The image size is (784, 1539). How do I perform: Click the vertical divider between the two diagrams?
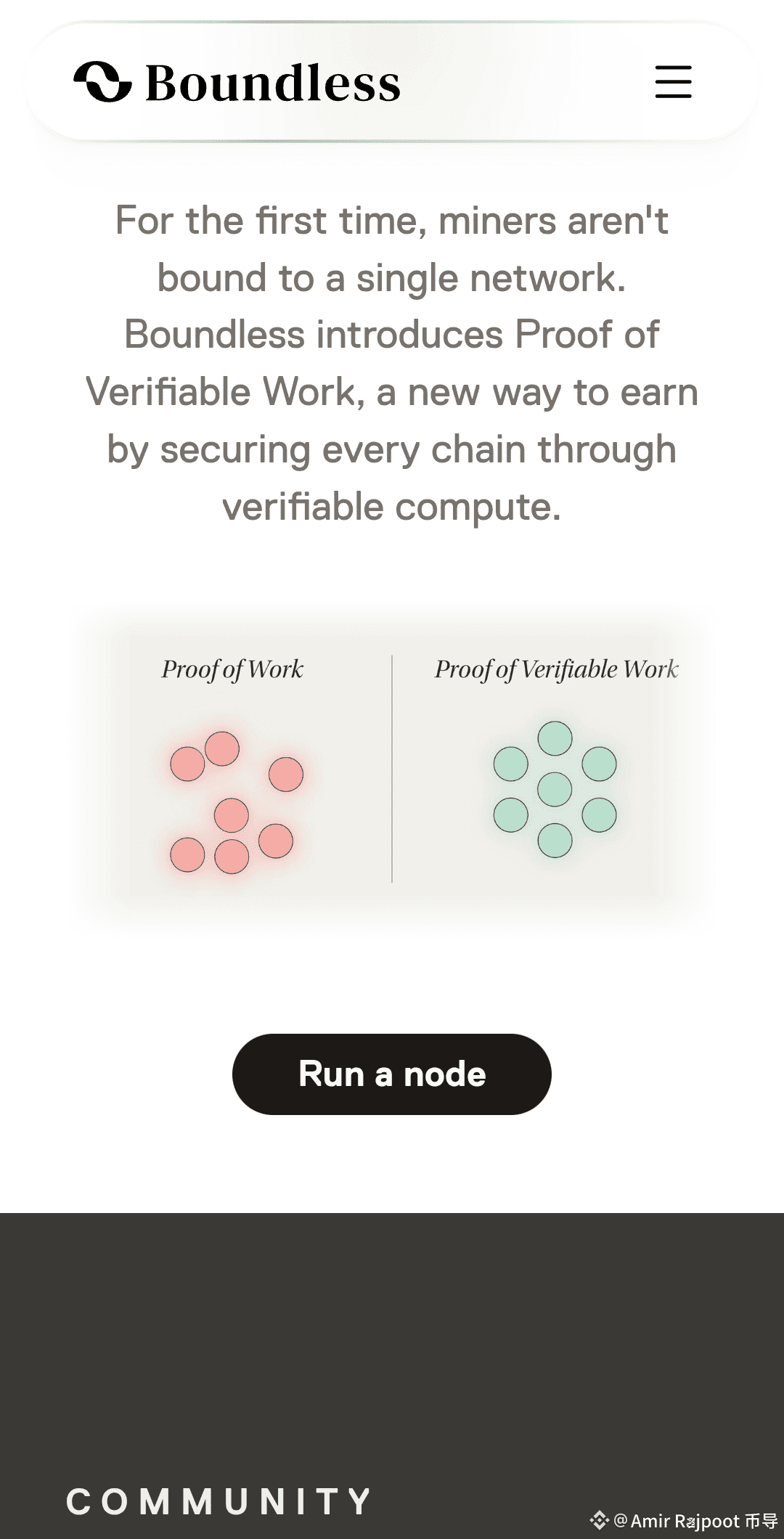click(x=392, y=769)
